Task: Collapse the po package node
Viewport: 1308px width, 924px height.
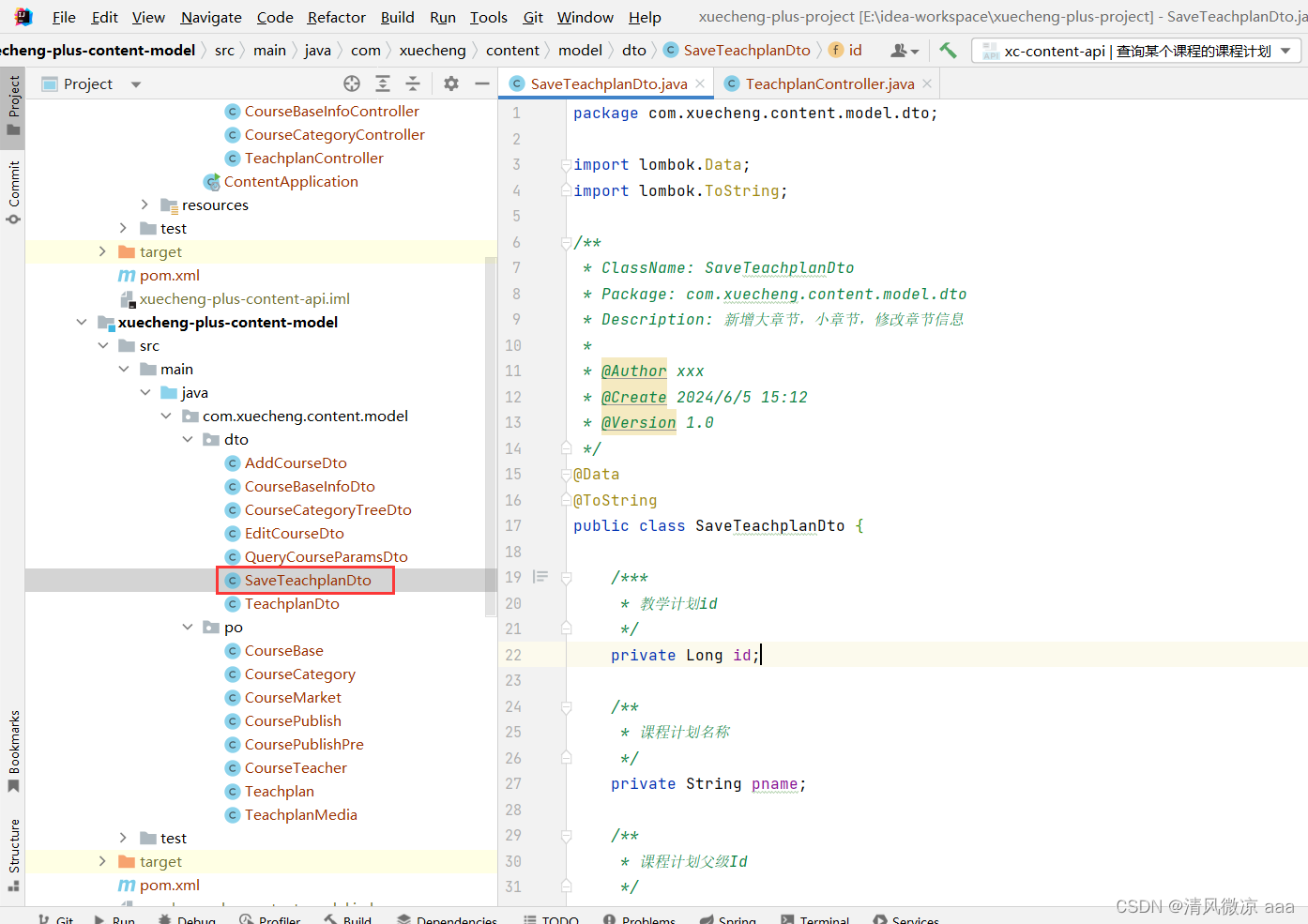Action: [188, 627]
